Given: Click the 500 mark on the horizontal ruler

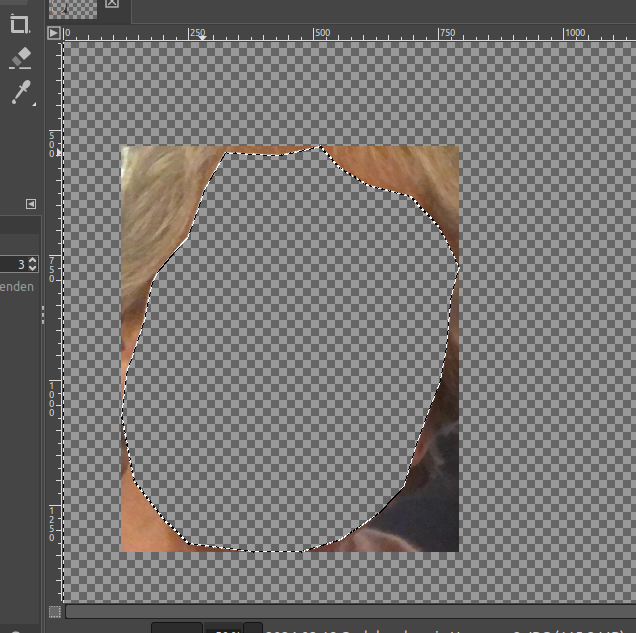Looking at the screenshot, I should point(321,33).
